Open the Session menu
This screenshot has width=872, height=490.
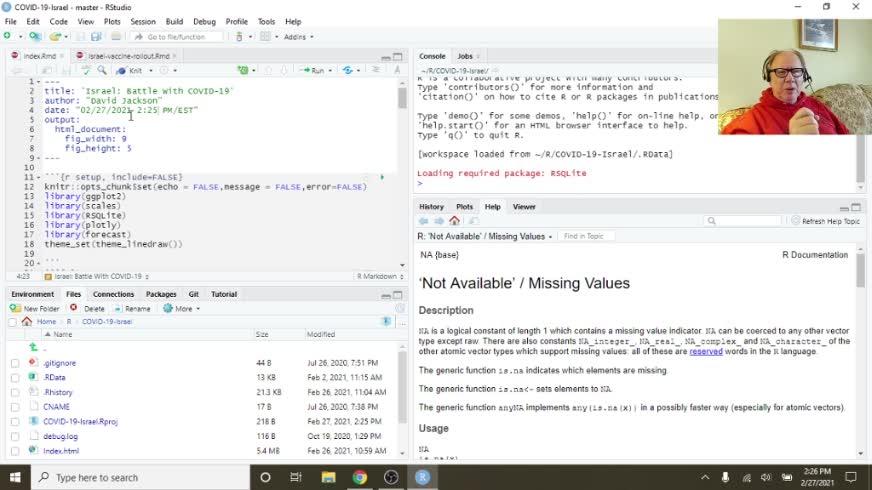[143, 22]
